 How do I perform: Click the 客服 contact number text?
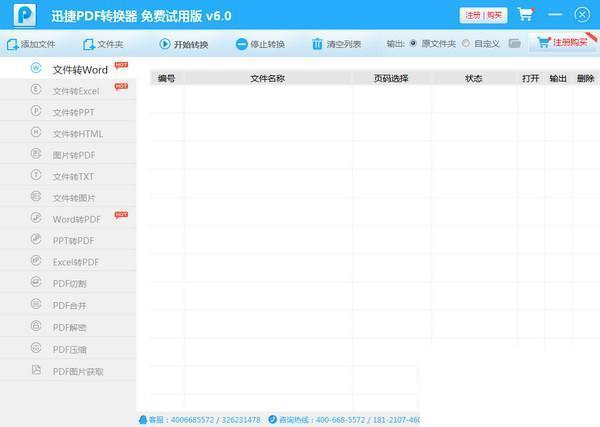(x=205, y=420)
